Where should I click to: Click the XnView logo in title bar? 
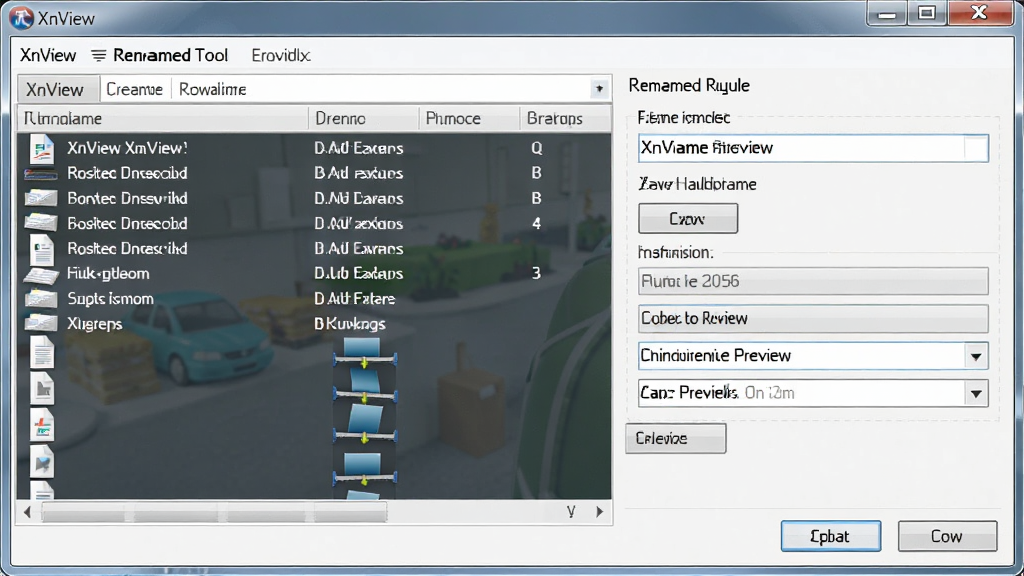click(21, 18)
